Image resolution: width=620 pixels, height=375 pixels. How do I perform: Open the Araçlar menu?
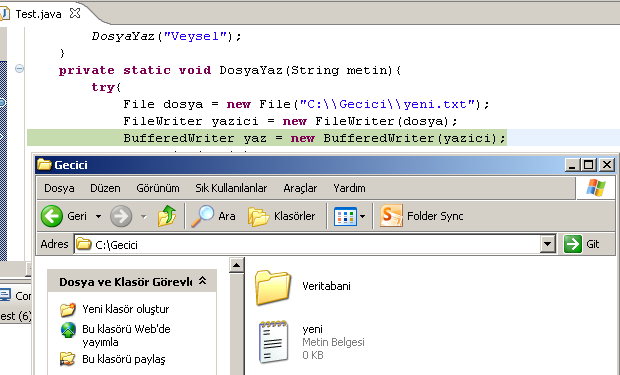pos(300,188)
